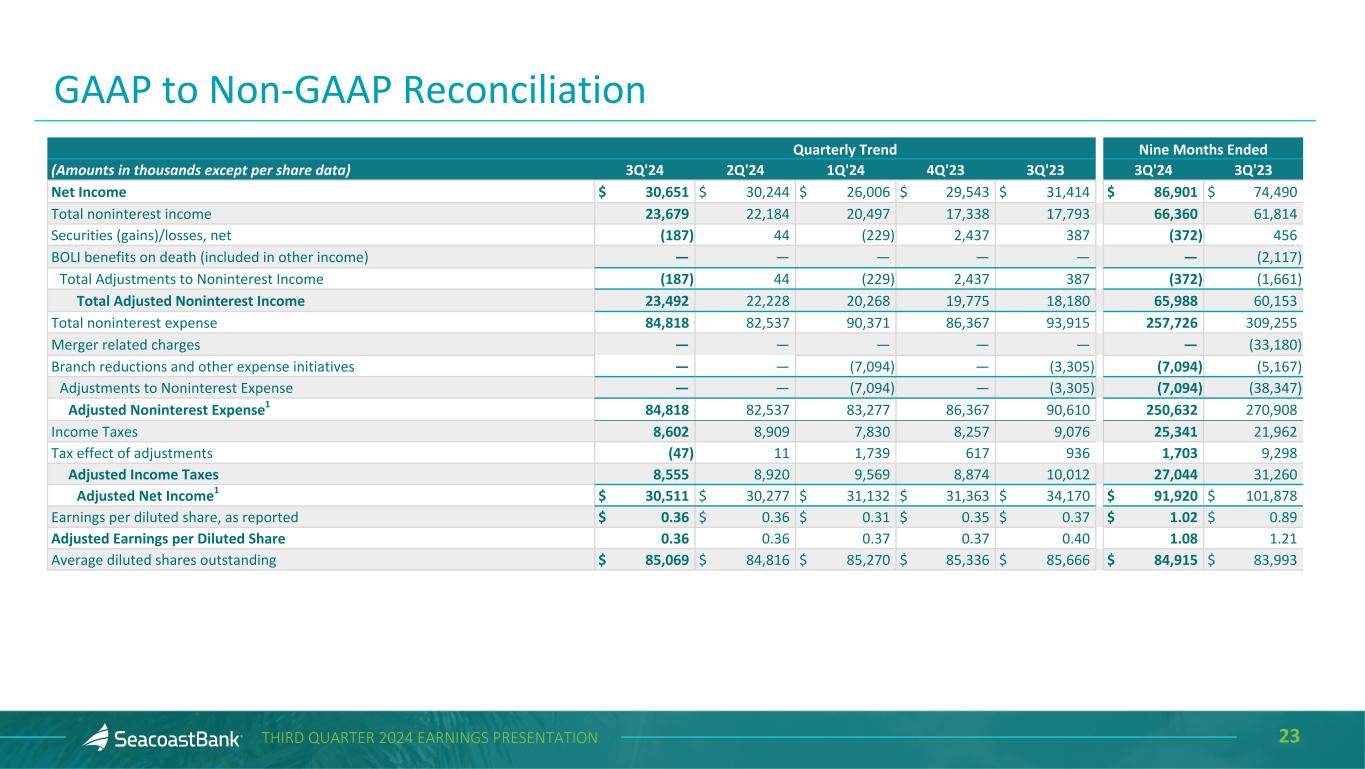
Task: Click the Third Quarter 2024 Earnings Presentation footer
Action: click(x=430, y=738)
